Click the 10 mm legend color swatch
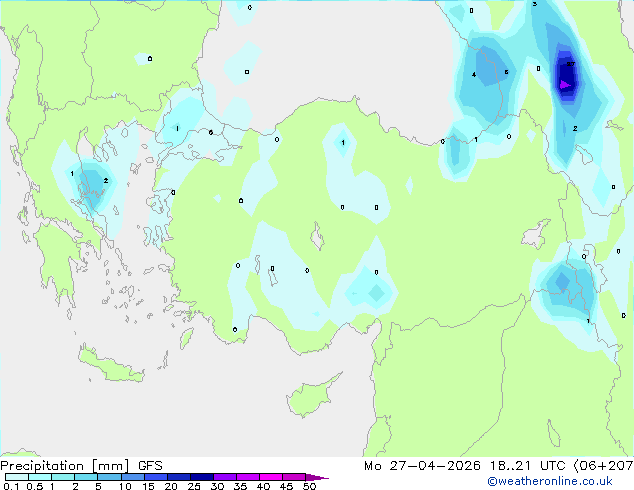The width and height of the screenshot is (634, 490). [x=133, y=477]
